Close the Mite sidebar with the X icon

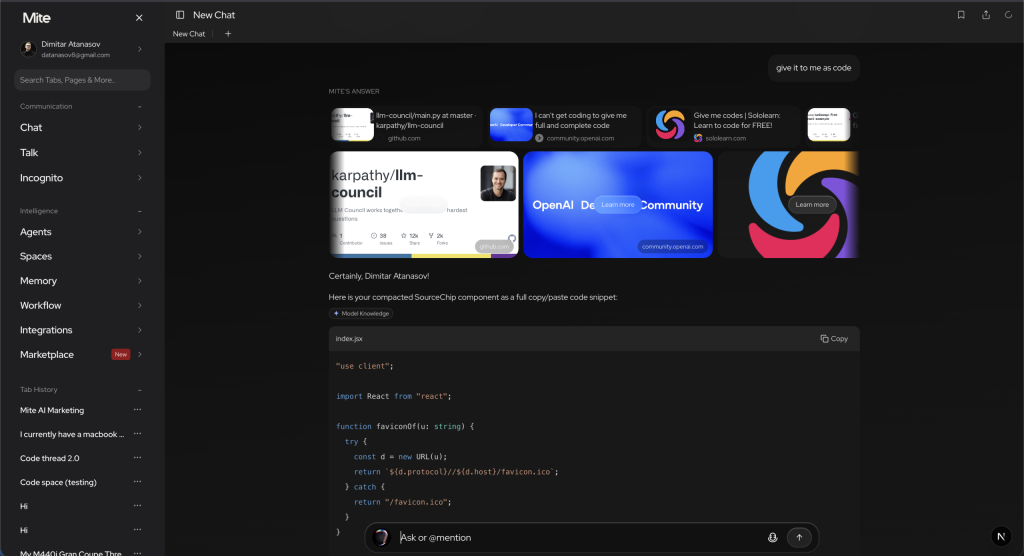(x=139, y=18)
